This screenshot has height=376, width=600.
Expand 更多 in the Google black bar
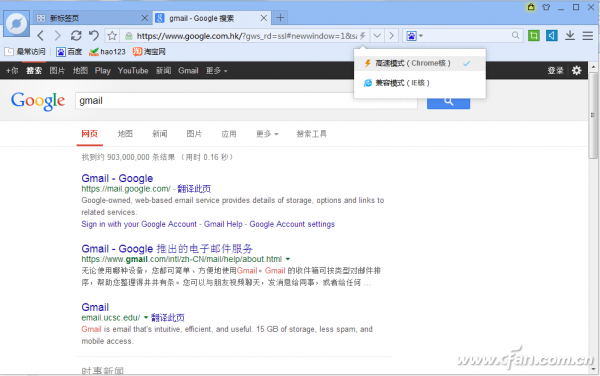216,71
